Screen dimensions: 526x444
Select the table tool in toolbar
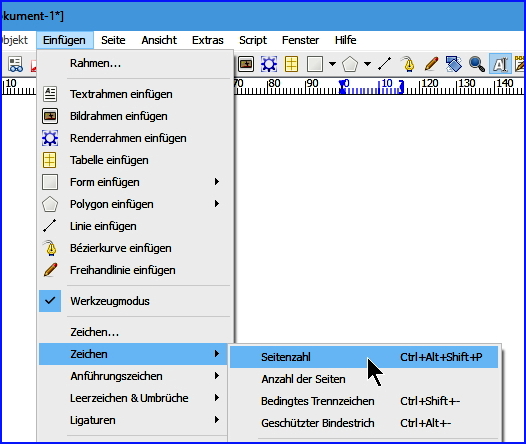point(291,64)
